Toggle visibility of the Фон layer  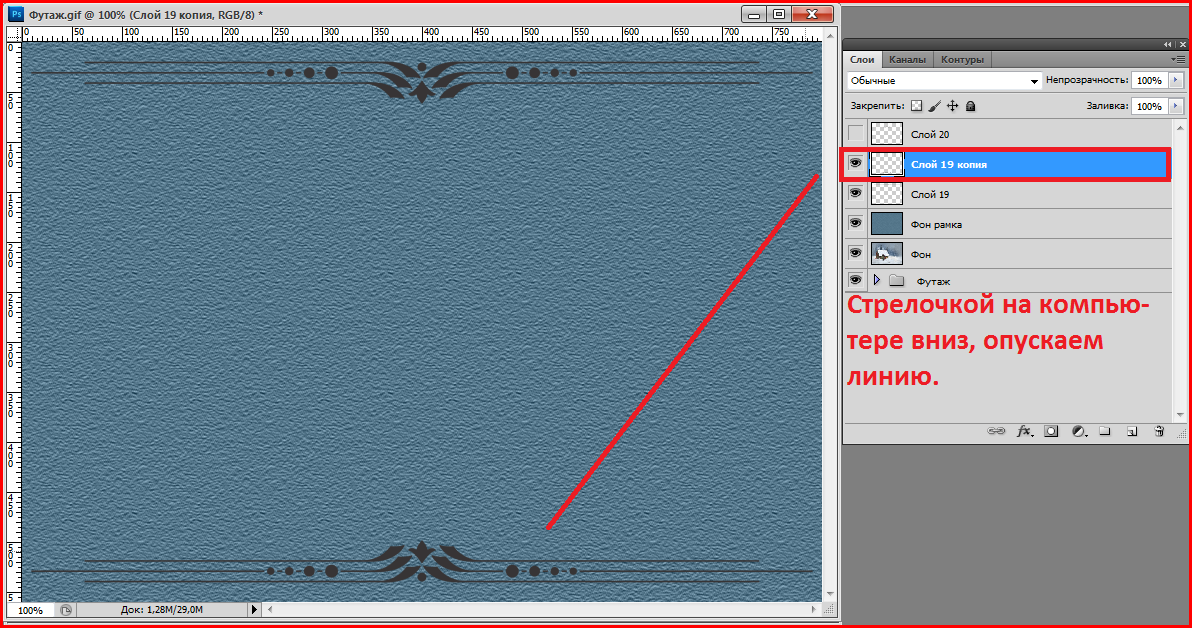[856, 252]
